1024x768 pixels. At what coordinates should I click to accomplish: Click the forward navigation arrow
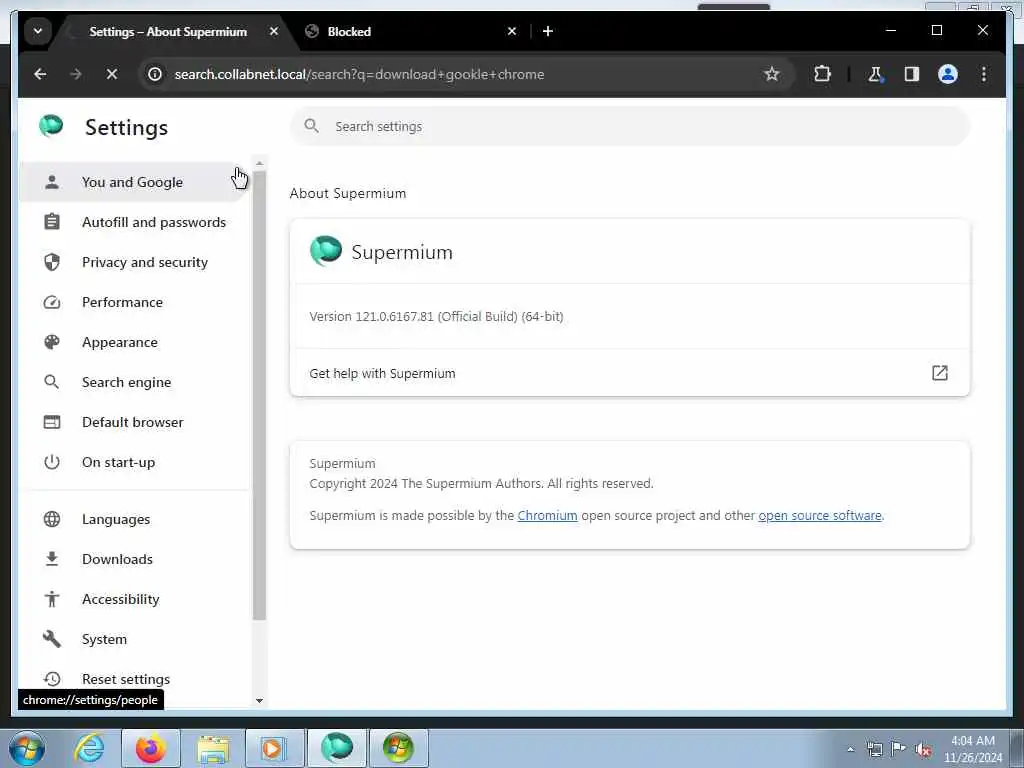(x=76, y=74)
